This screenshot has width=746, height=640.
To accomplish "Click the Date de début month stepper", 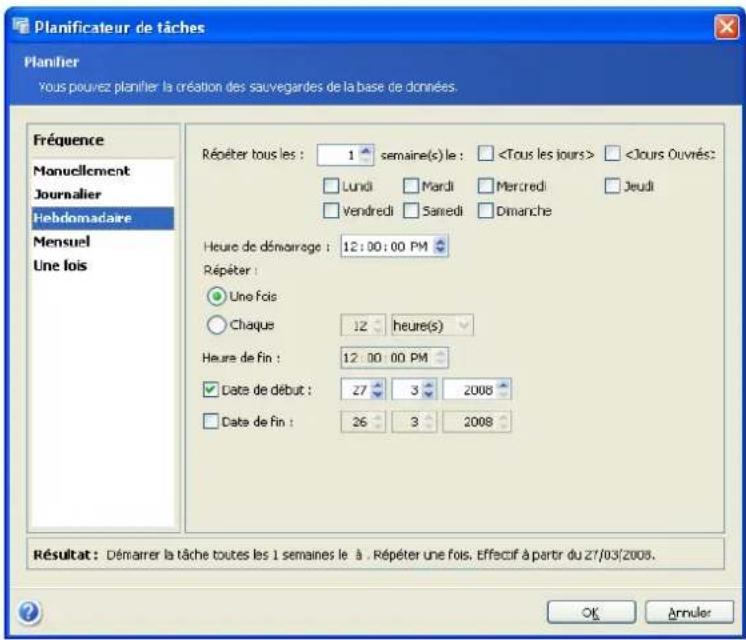I will click(429, 390).
